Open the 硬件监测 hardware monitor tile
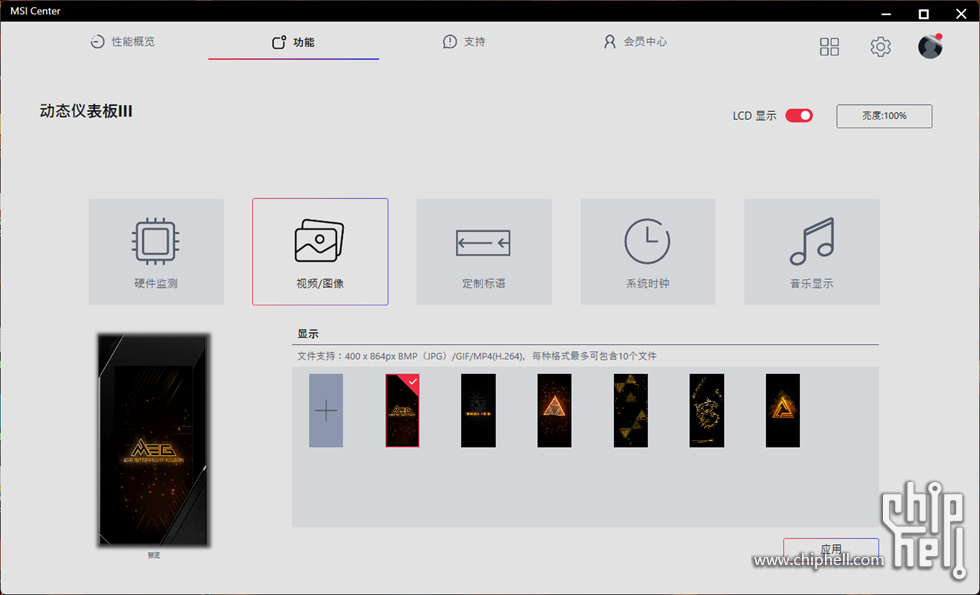Image resolution: width=980 pixels, height=595 pixels. pyautogui.click(x=156, y=251)
